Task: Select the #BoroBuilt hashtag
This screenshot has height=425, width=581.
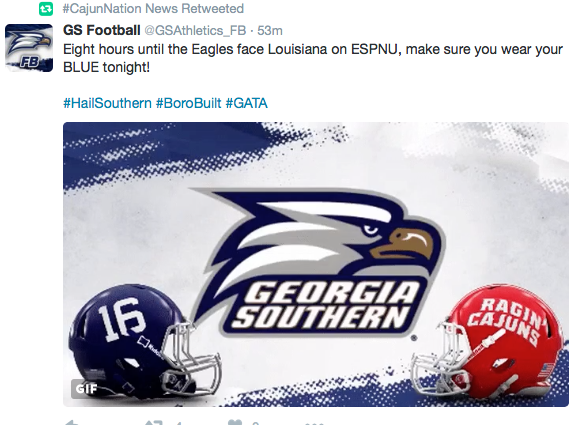Action: coord(188,103)
